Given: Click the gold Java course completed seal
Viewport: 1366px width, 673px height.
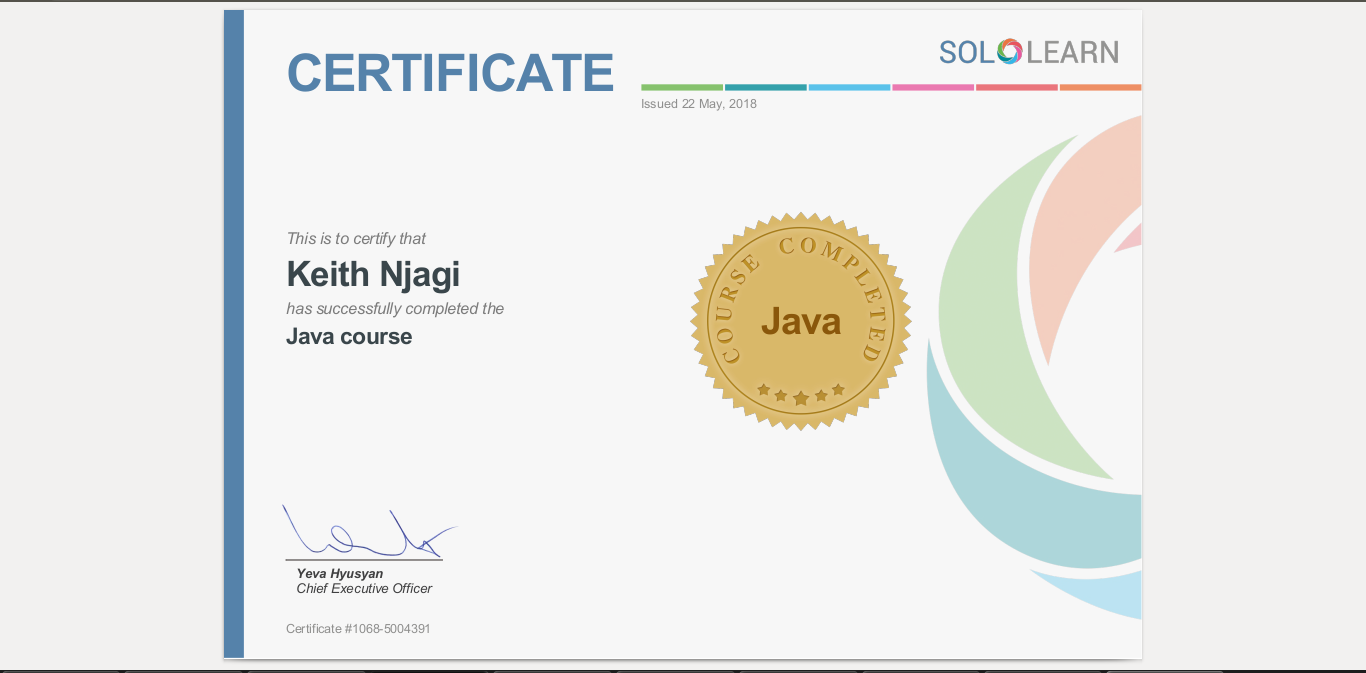Looking at the screenshot, I should [x=801, y=321].
